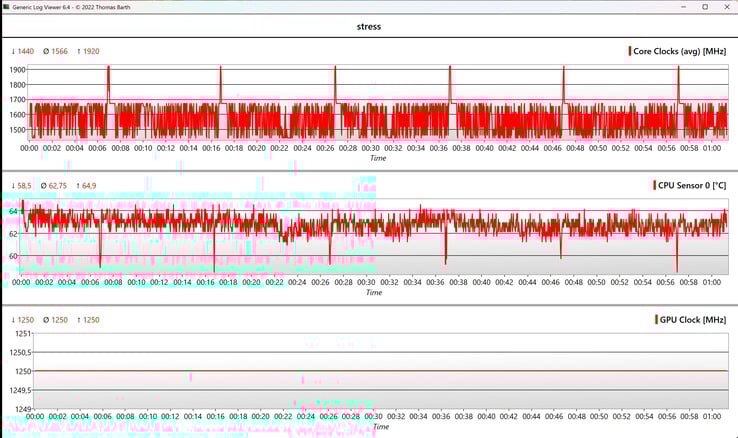Click the 00:50 tick on GPU Clock time axis
Image resolution: width=738 pixels, height=438 pixels.
599,416
